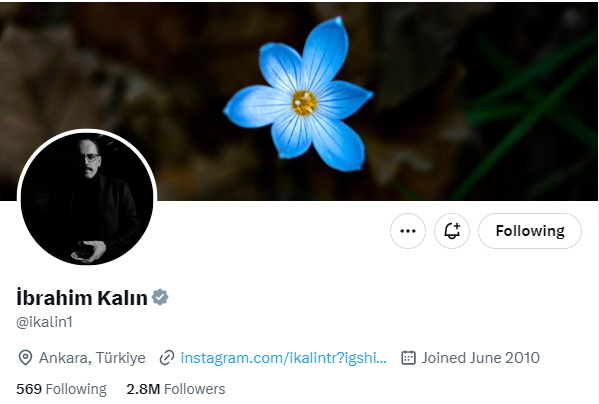Select the Joined June 2010 text
The height and width of the screenshot is (404, 599).
click(481, 358)
